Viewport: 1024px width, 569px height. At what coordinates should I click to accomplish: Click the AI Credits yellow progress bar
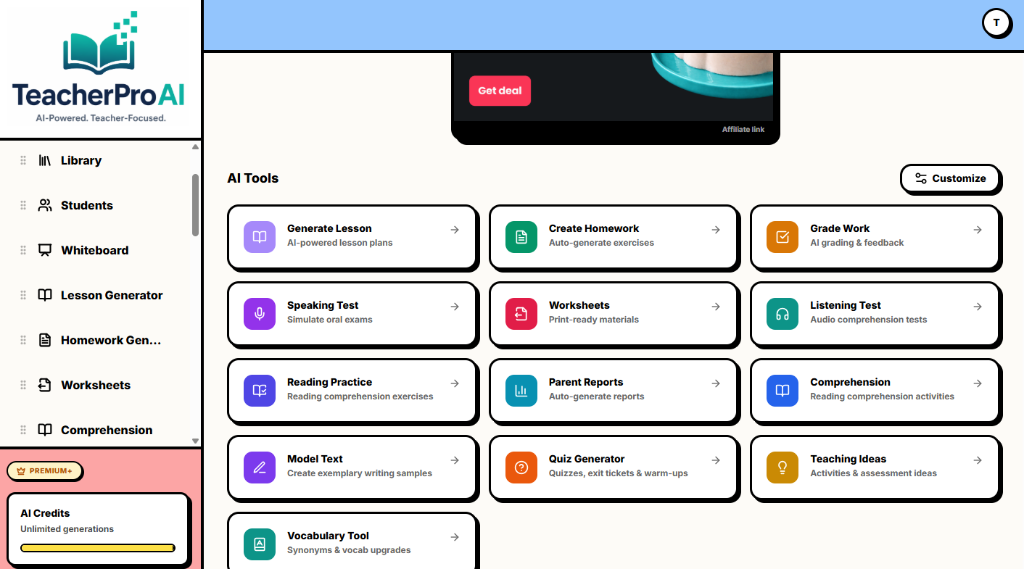98,548
